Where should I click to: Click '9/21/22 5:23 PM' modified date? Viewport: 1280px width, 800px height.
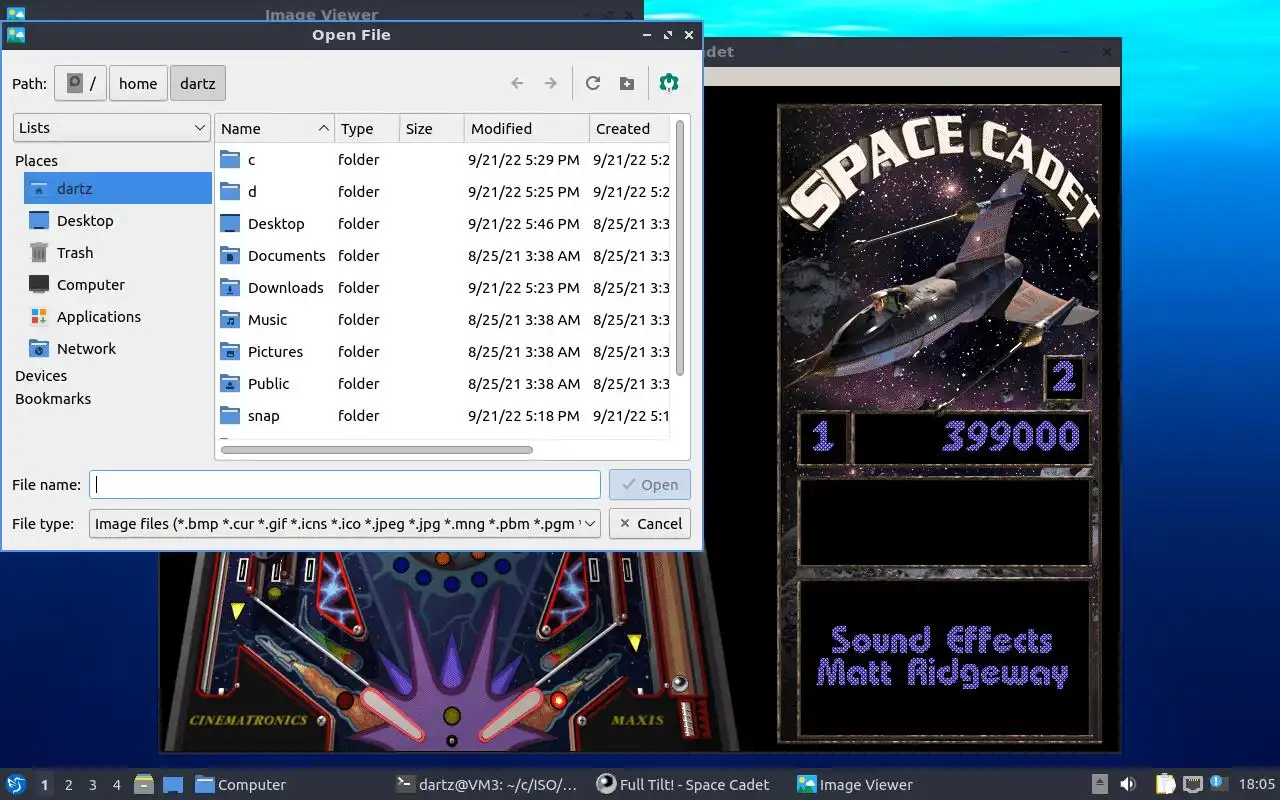[524, 288]
